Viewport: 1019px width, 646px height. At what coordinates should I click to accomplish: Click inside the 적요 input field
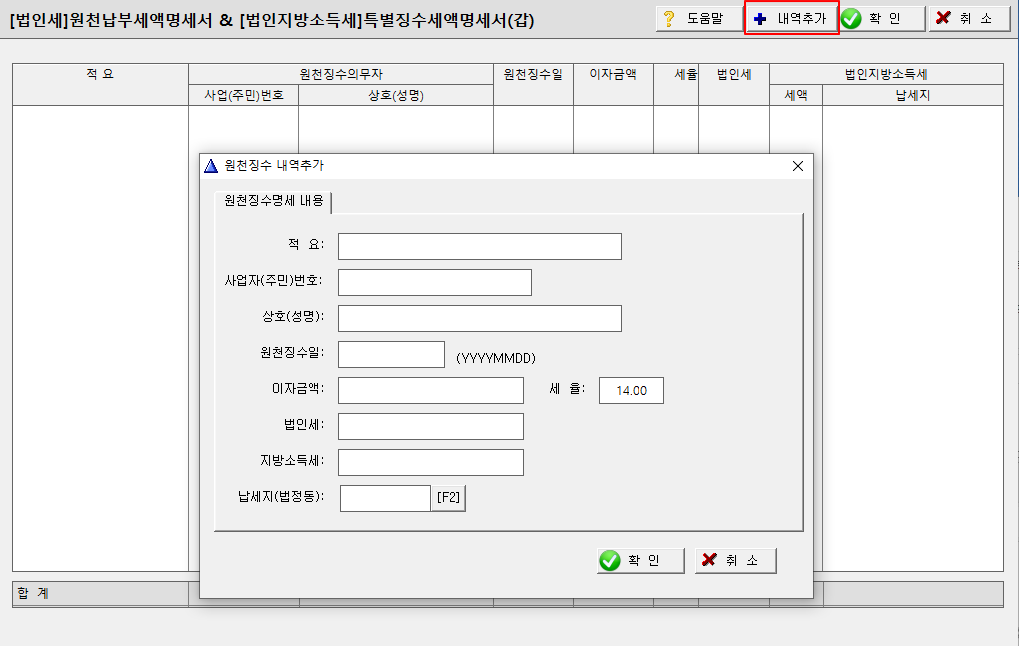[478, 245]
